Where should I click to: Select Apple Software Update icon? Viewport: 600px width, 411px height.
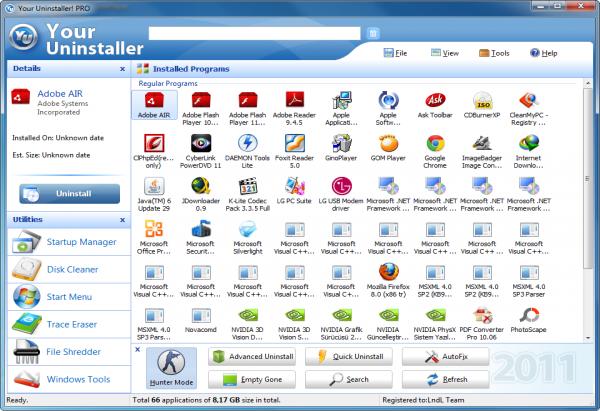388,109
